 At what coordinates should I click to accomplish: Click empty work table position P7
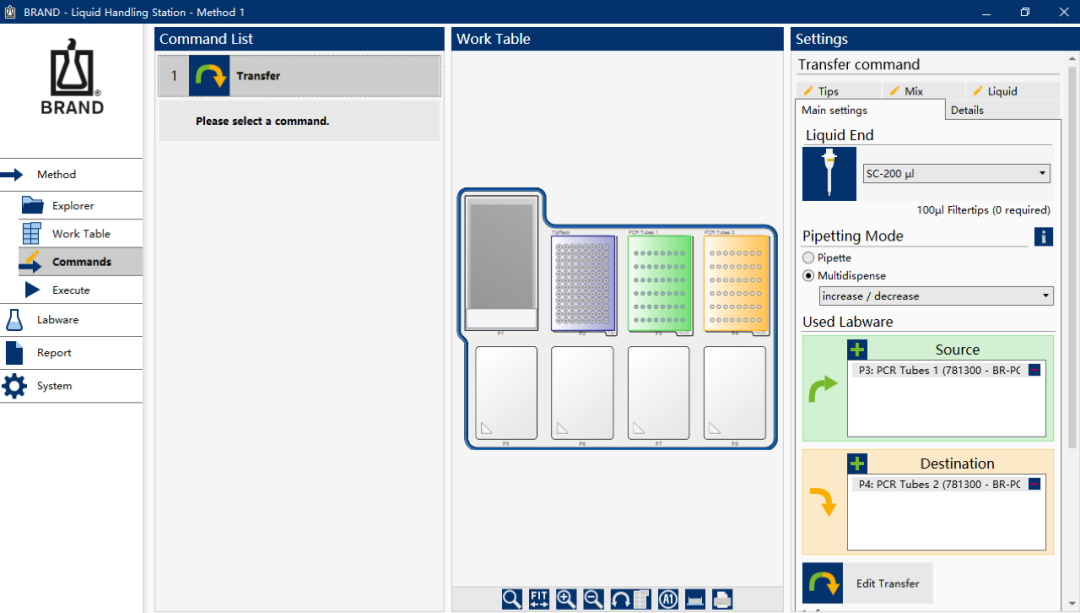pos(658,393)
